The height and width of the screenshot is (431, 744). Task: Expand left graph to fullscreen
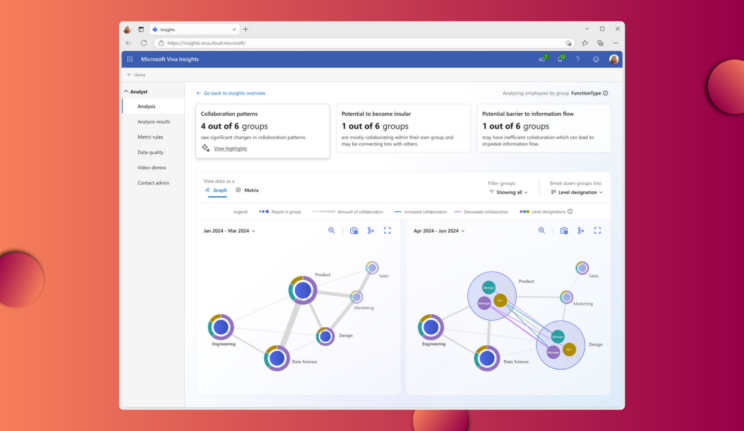click(387, 231)
